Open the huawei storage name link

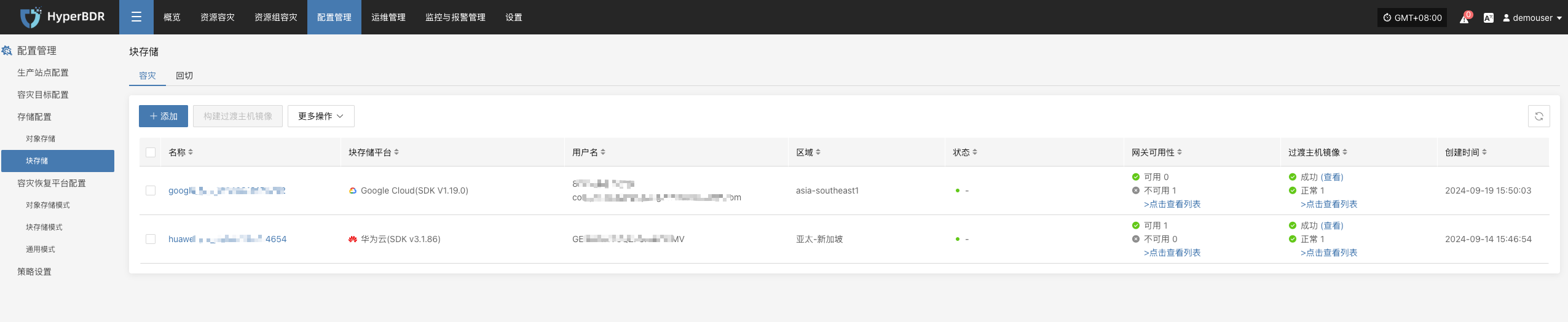(227, 239)
